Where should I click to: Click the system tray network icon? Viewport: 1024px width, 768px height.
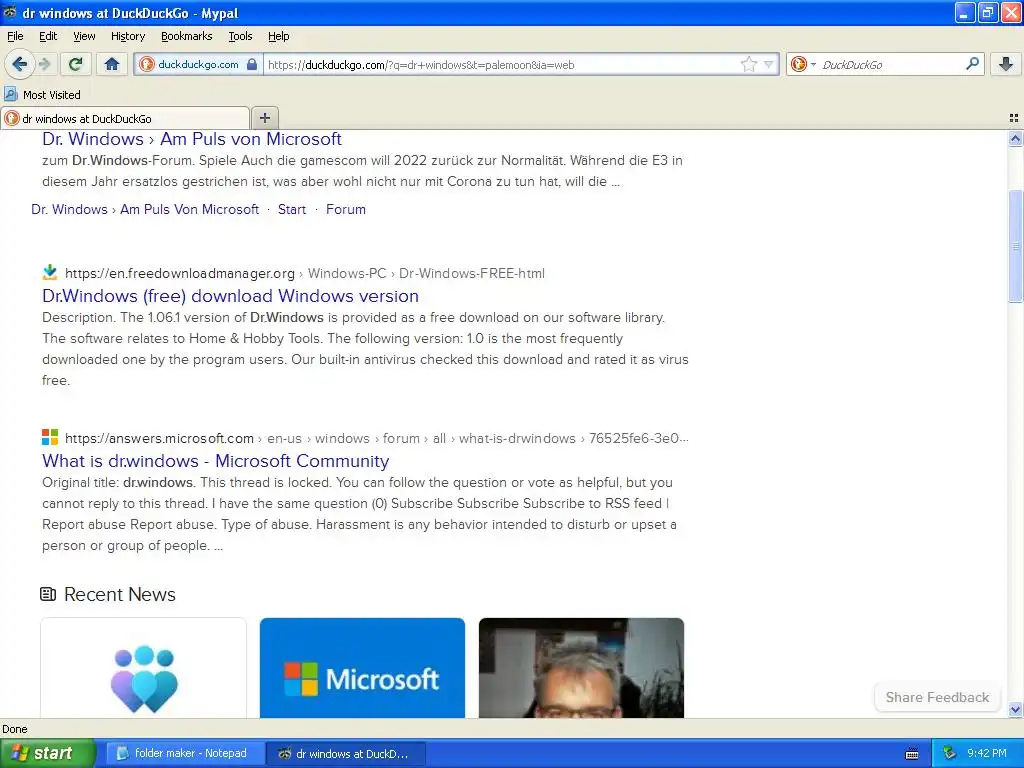950,754
